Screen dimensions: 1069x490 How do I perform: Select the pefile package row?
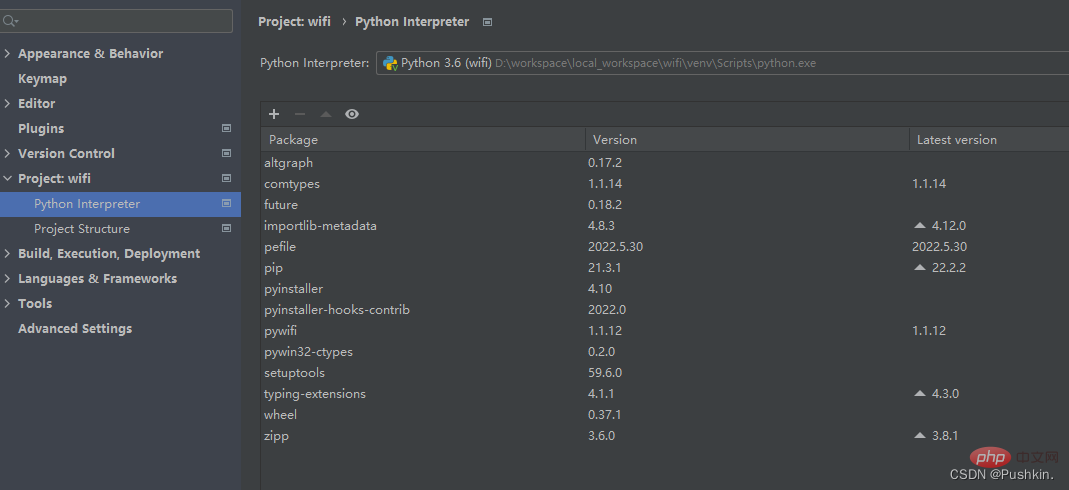tap(665, 247)
